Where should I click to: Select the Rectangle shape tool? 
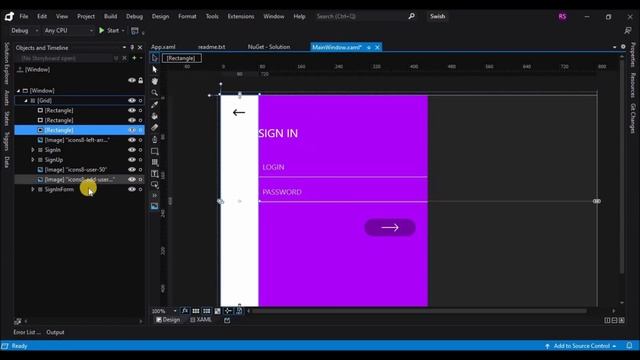(155, 151)
